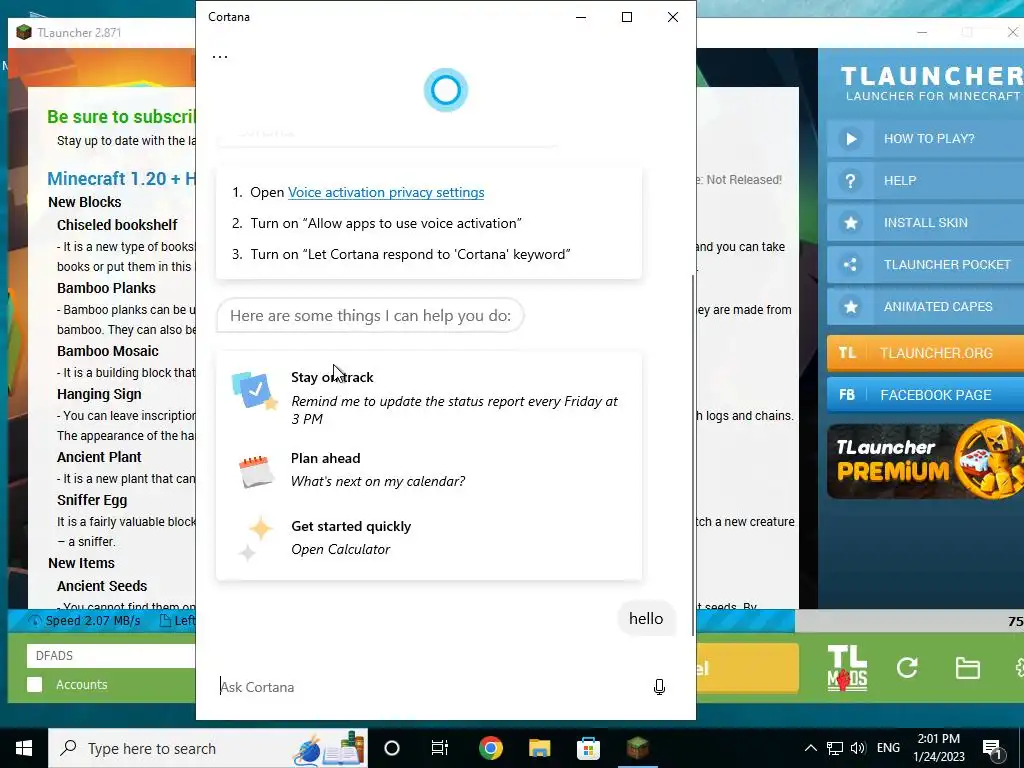Click the Cortana circle logo
The width and height of the screenshot is (1024, 768).
[446, 89]
